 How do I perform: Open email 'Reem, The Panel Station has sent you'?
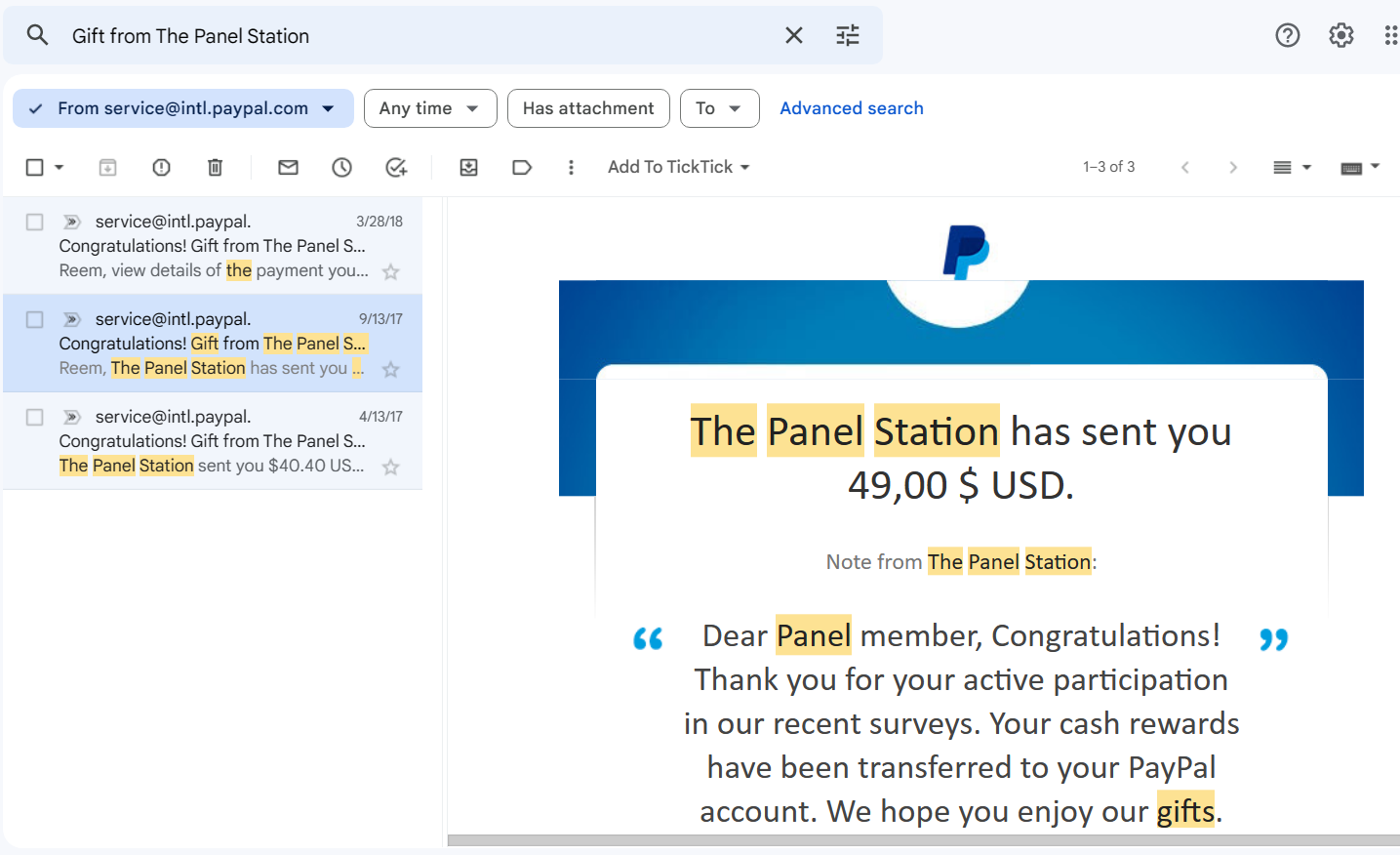pyautogui.click(x=213, y=344)
